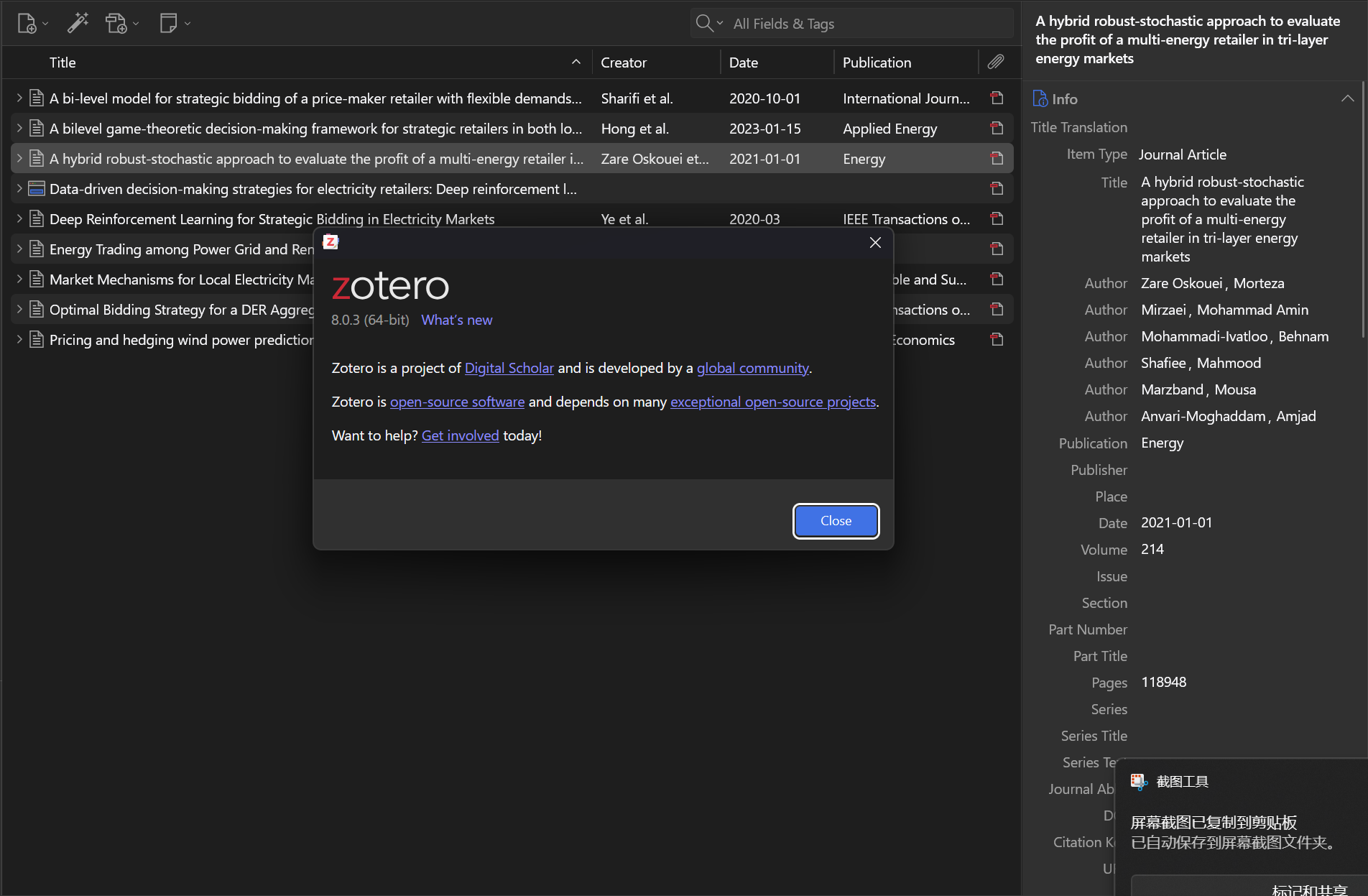Open the search mode magnifier dropdown
This screenshot has height=896, width=1368.
[x=709, y=24]
